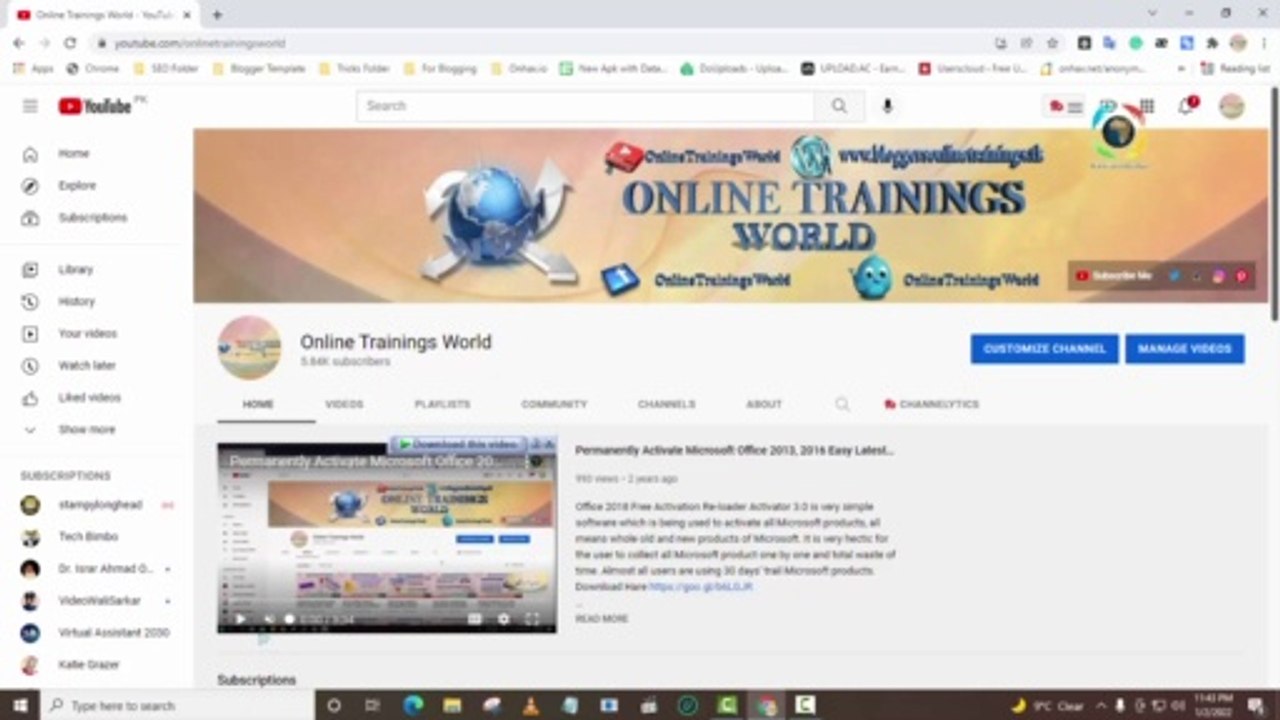Image resolution: width=1280 pixels, height=720 pixels.
Task: Reload the page in Chrome
Action: pos(70,43)
